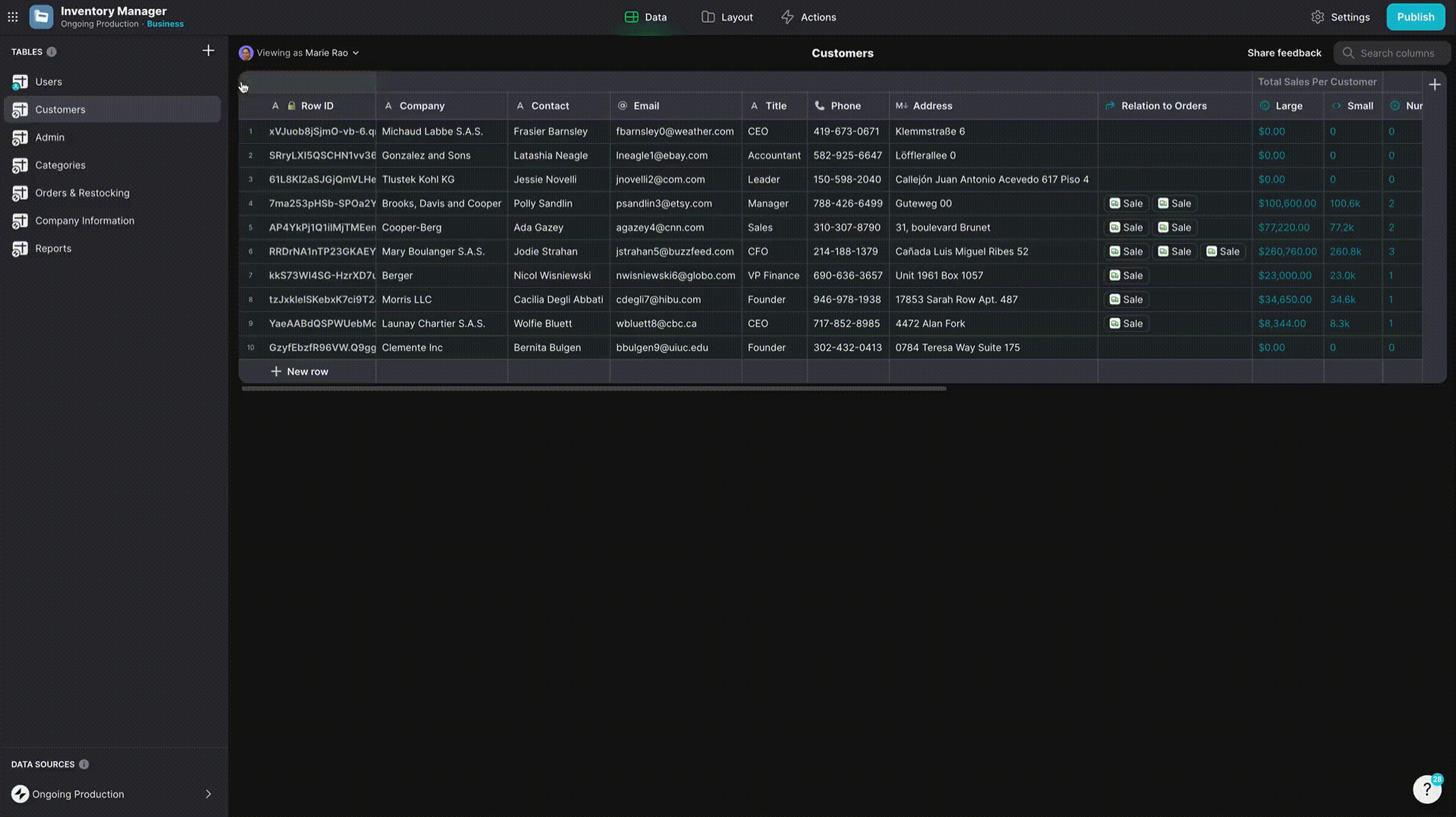
Task: Click the Data Sources info icon
Action: point(84,764)
